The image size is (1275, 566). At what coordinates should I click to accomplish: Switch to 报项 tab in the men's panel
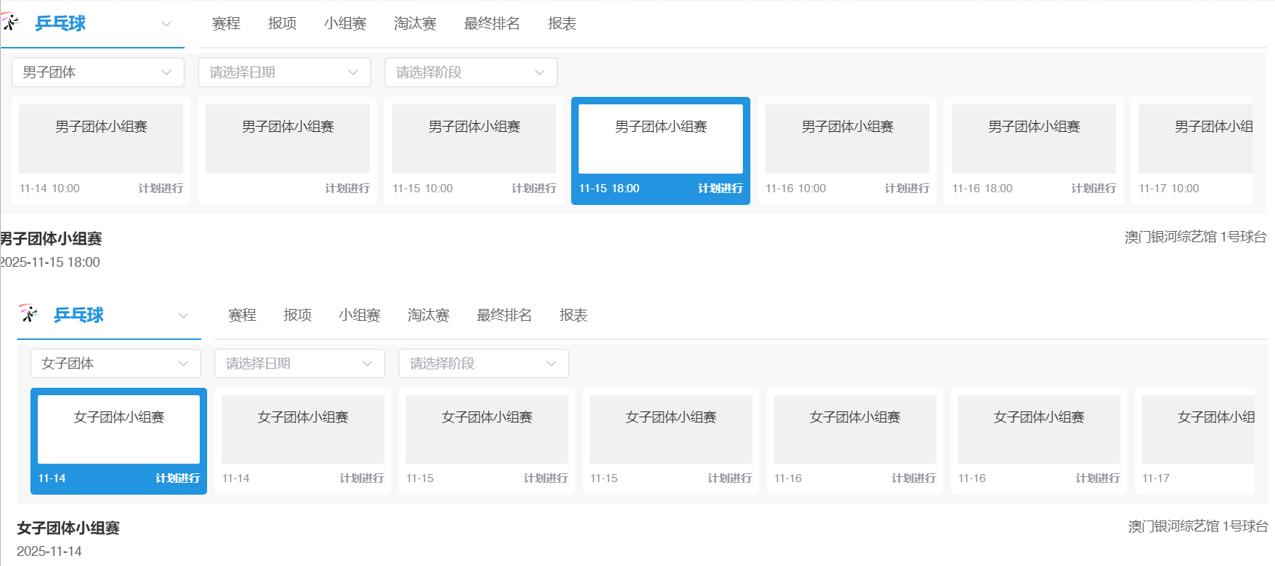click(282, 23)
